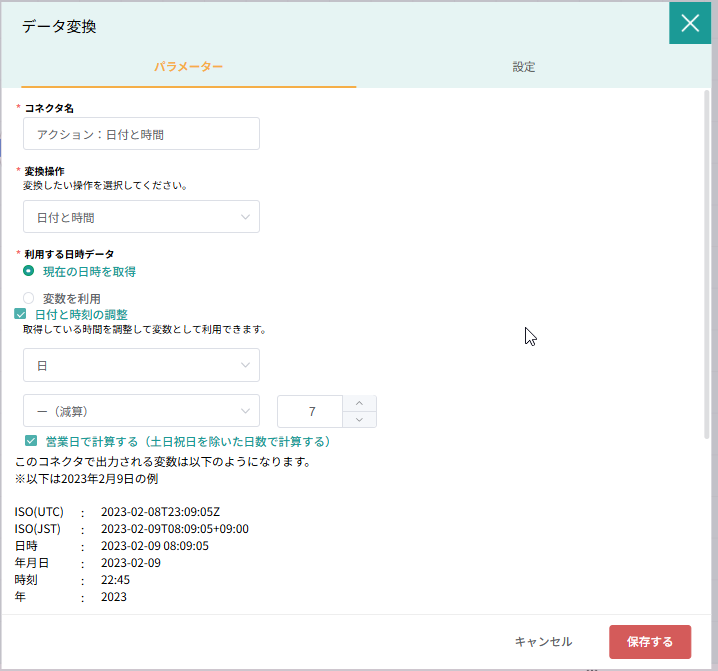
Task: Select the 変数を利用 radio option
Action: (x=29, y=298)
